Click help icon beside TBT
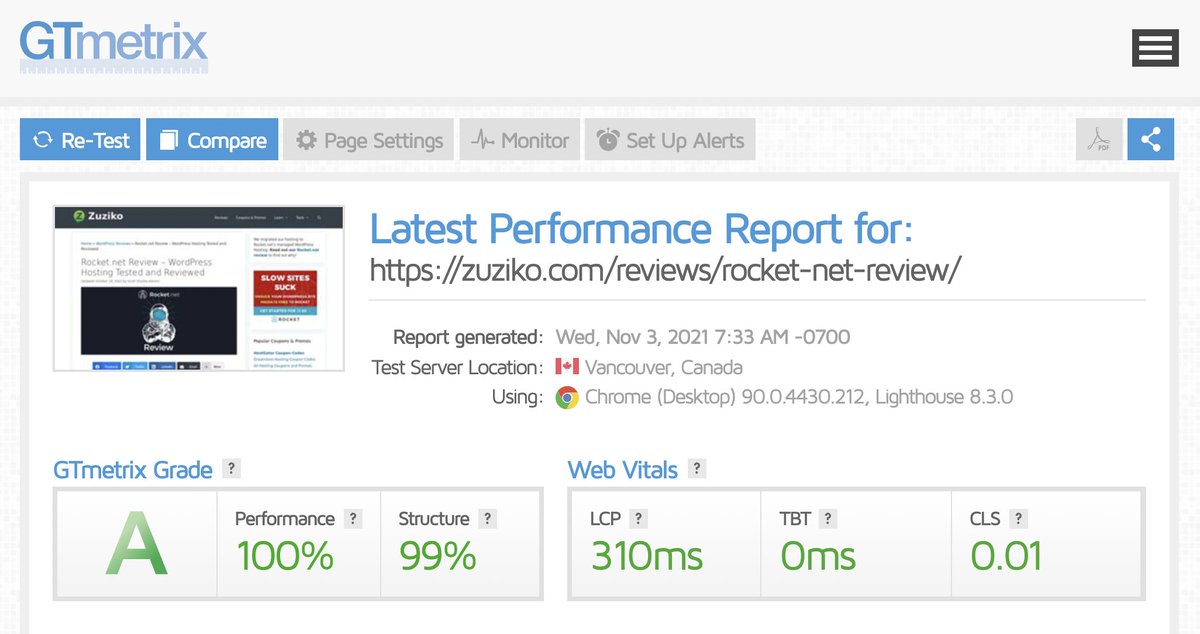 click(828, 519)
